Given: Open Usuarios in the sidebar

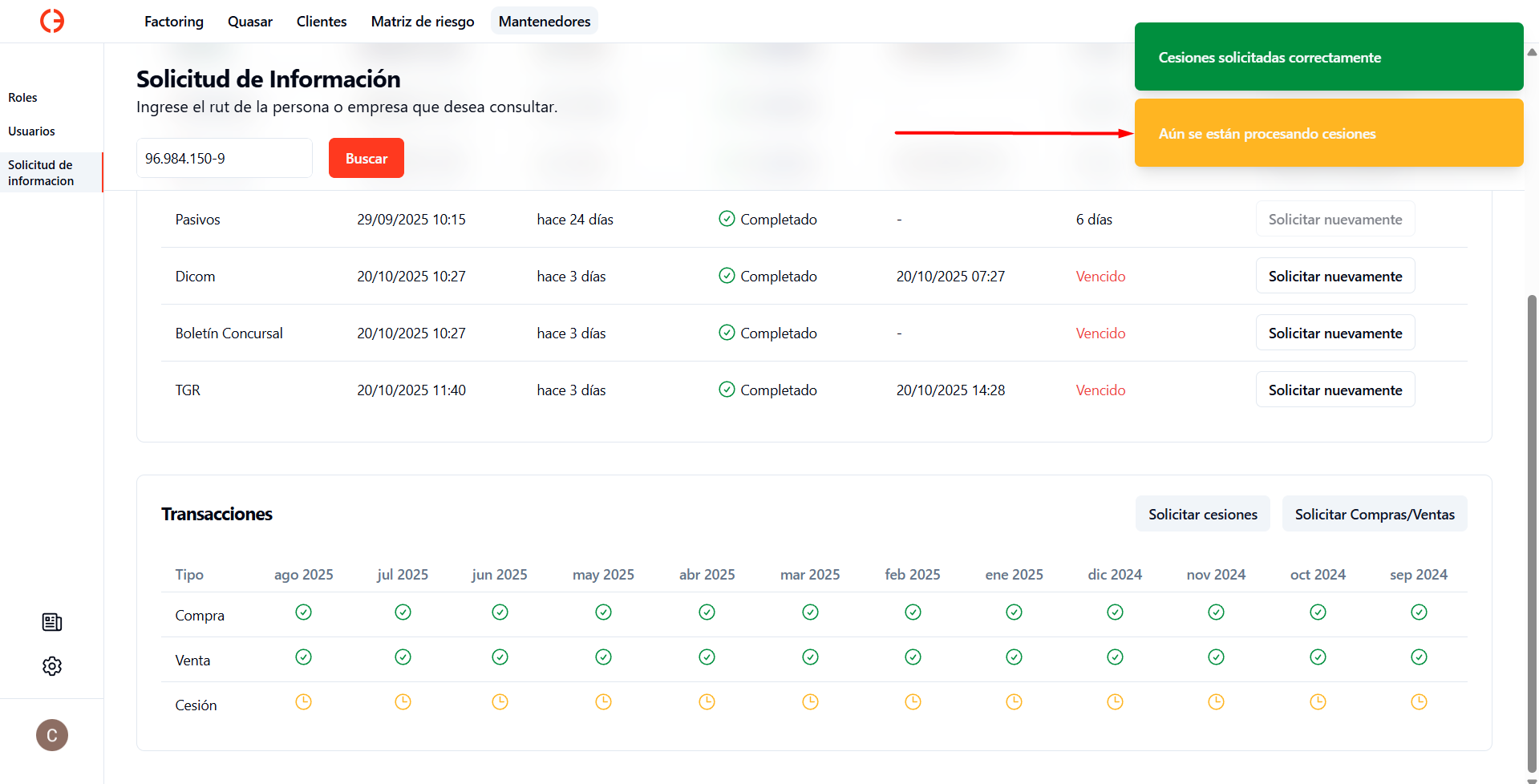Looking at the screenshot, I should click(32, 131).
